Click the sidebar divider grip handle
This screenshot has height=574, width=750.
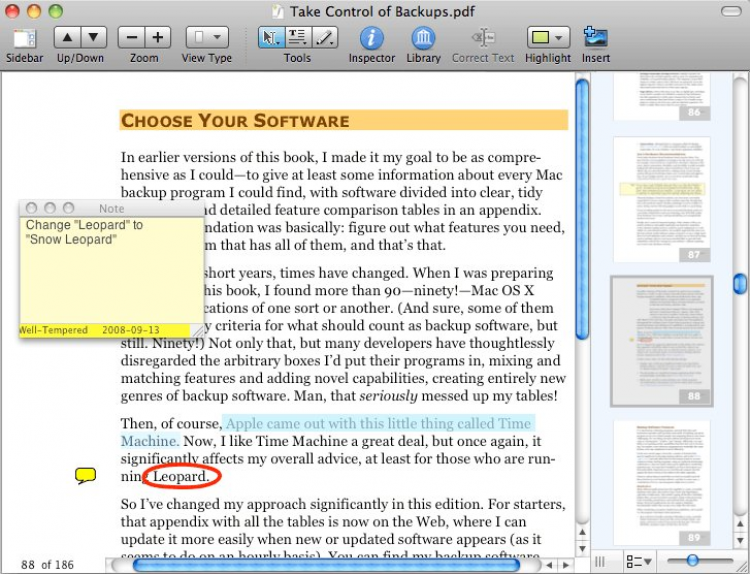600,561
